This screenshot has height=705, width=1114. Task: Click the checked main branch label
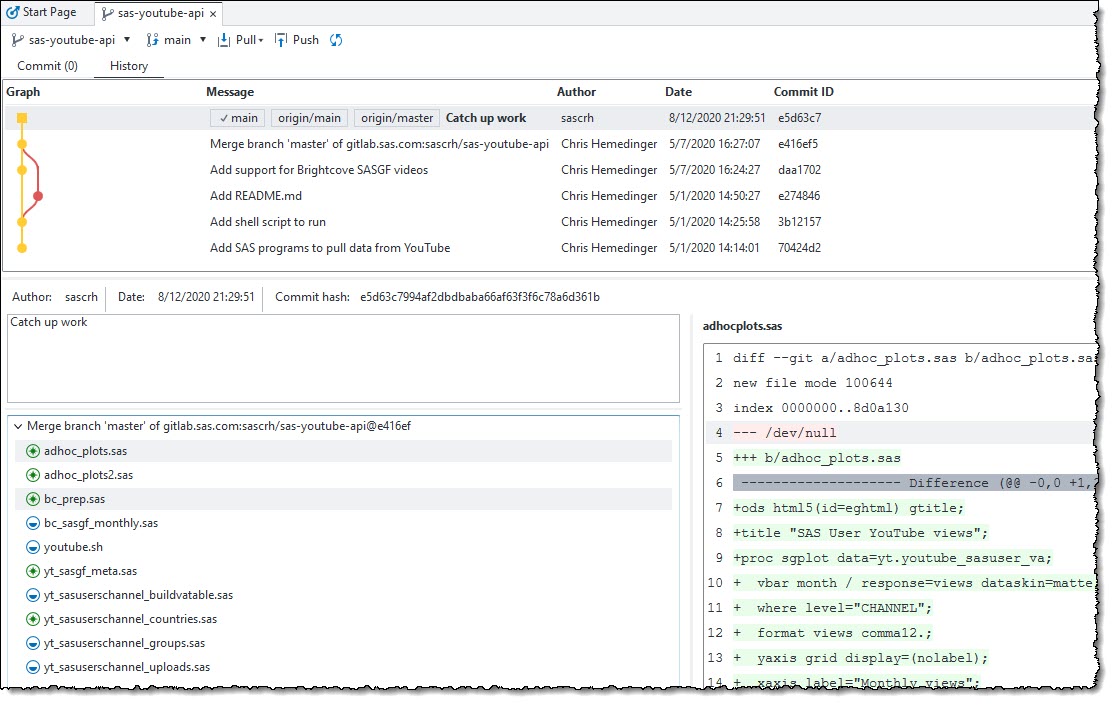tap(238, 118)
